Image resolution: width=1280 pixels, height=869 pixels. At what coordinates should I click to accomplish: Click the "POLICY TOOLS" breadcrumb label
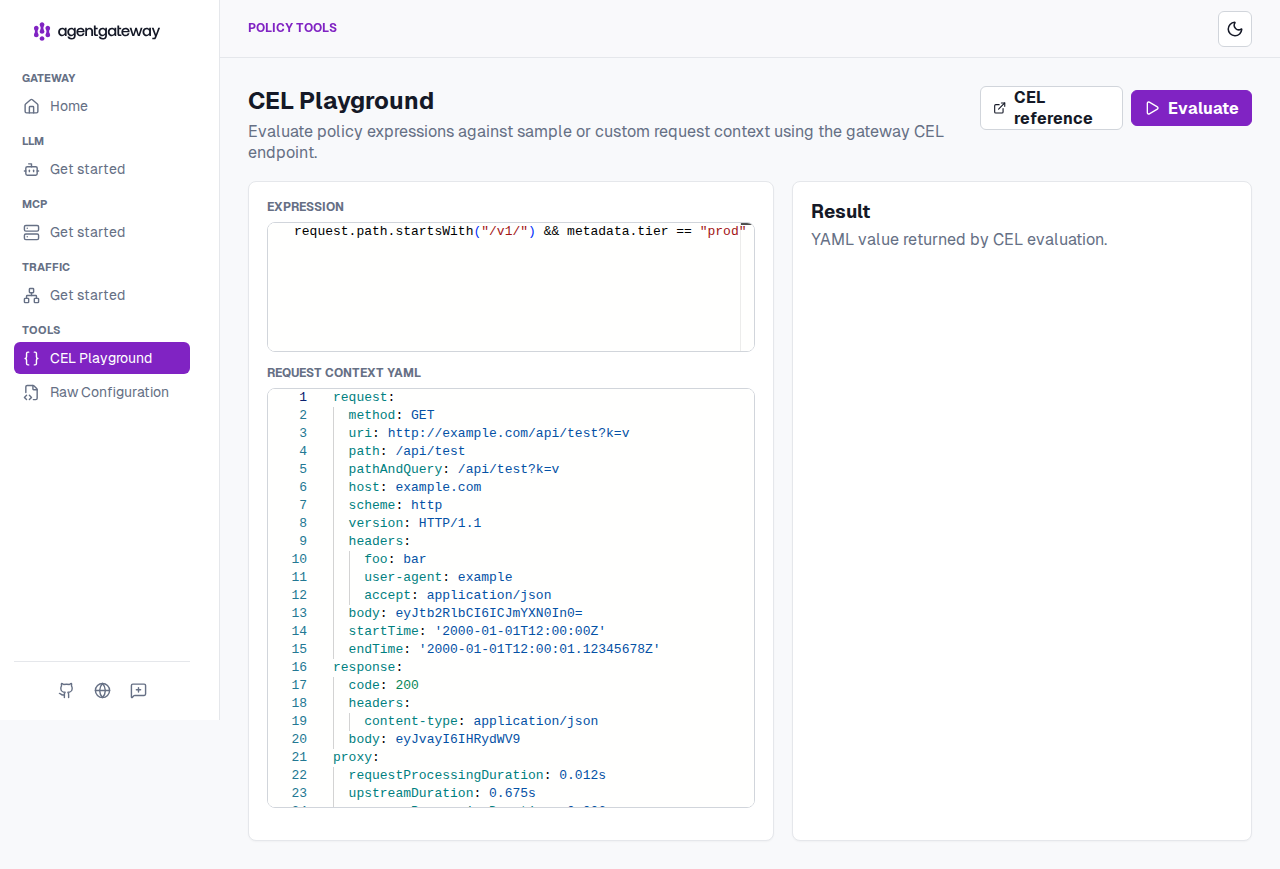coord(292,28)
